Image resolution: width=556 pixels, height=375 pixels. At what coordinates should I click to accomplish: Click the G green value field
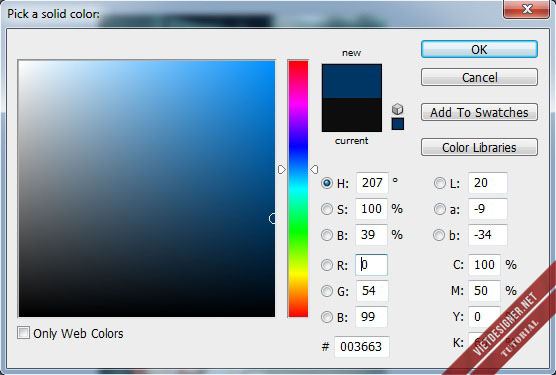(x=371, y=291)
